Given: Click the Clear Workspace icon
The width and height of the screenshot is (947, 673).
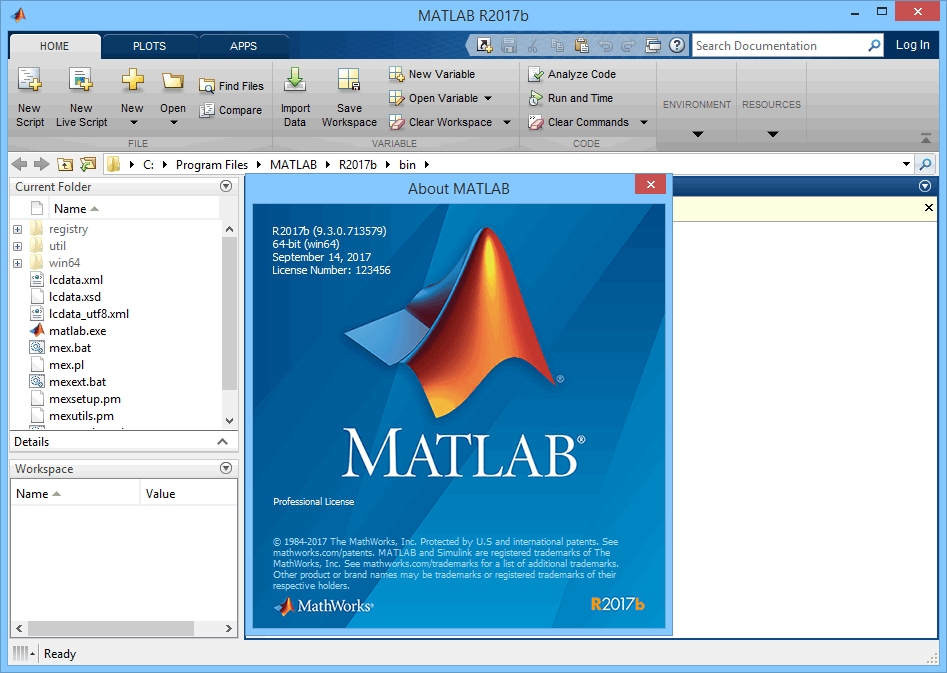Looking at the screenshot, I should coord(397,122).
